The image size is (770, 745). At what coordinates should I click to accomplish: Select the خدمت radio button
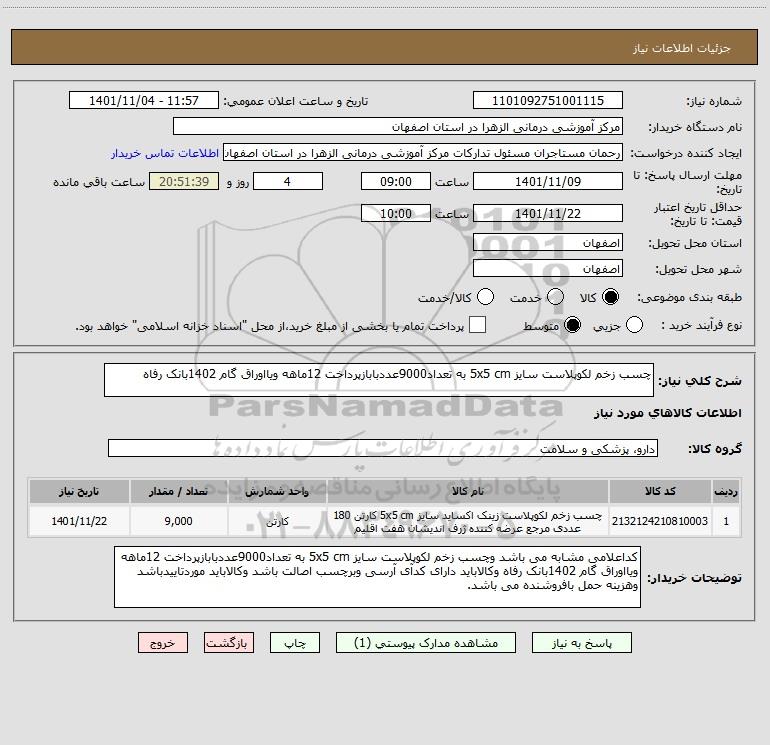coord(555,297)
